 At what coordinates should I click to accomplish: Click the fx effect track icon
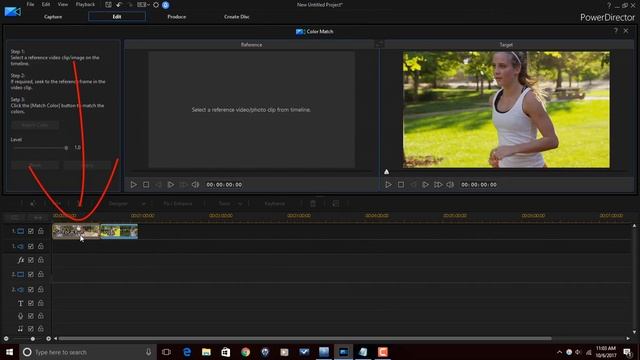20,260
